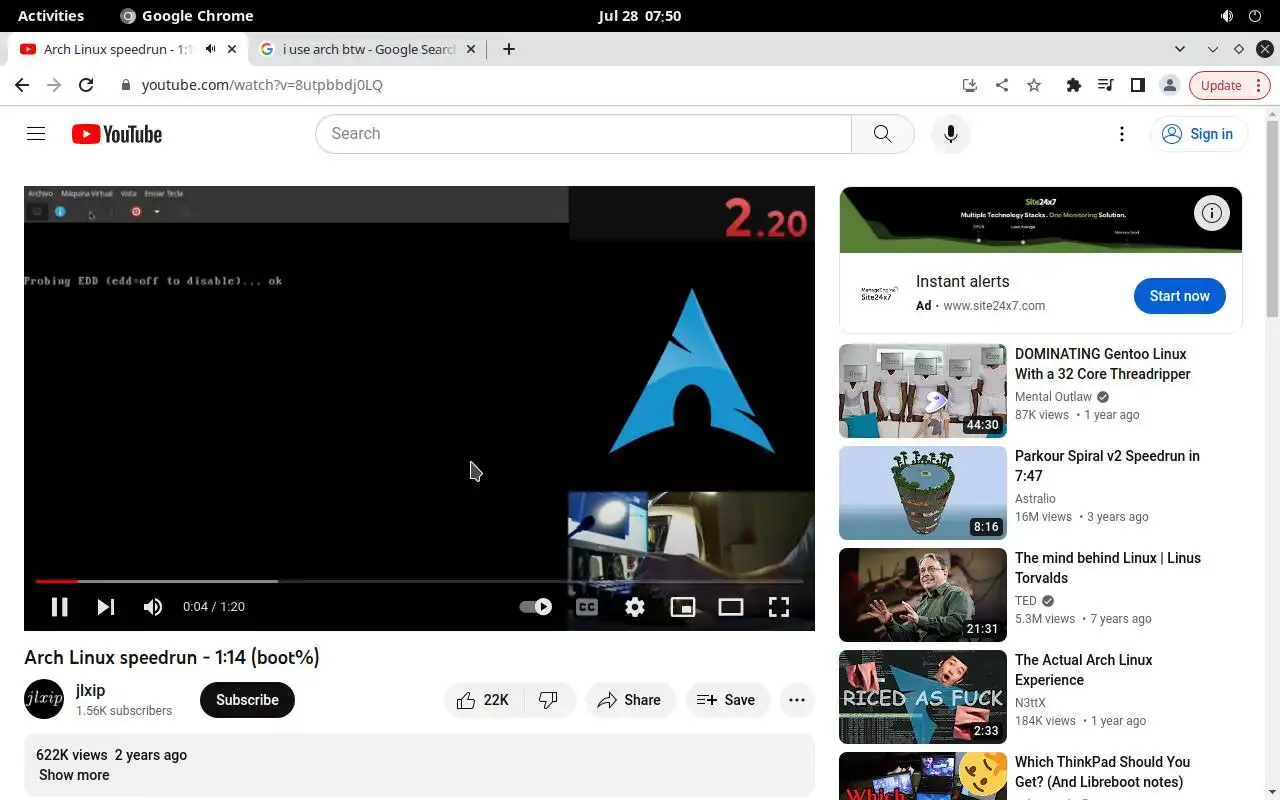Screen dimensions: 1280x800
Task: Open ad info icon on banner
Action: click(1211, 213)
